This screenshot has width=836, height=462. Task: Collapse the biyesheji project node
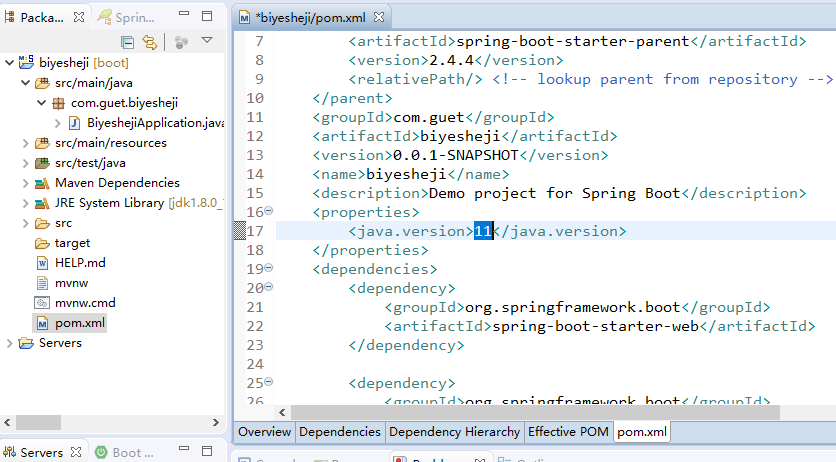9,63
